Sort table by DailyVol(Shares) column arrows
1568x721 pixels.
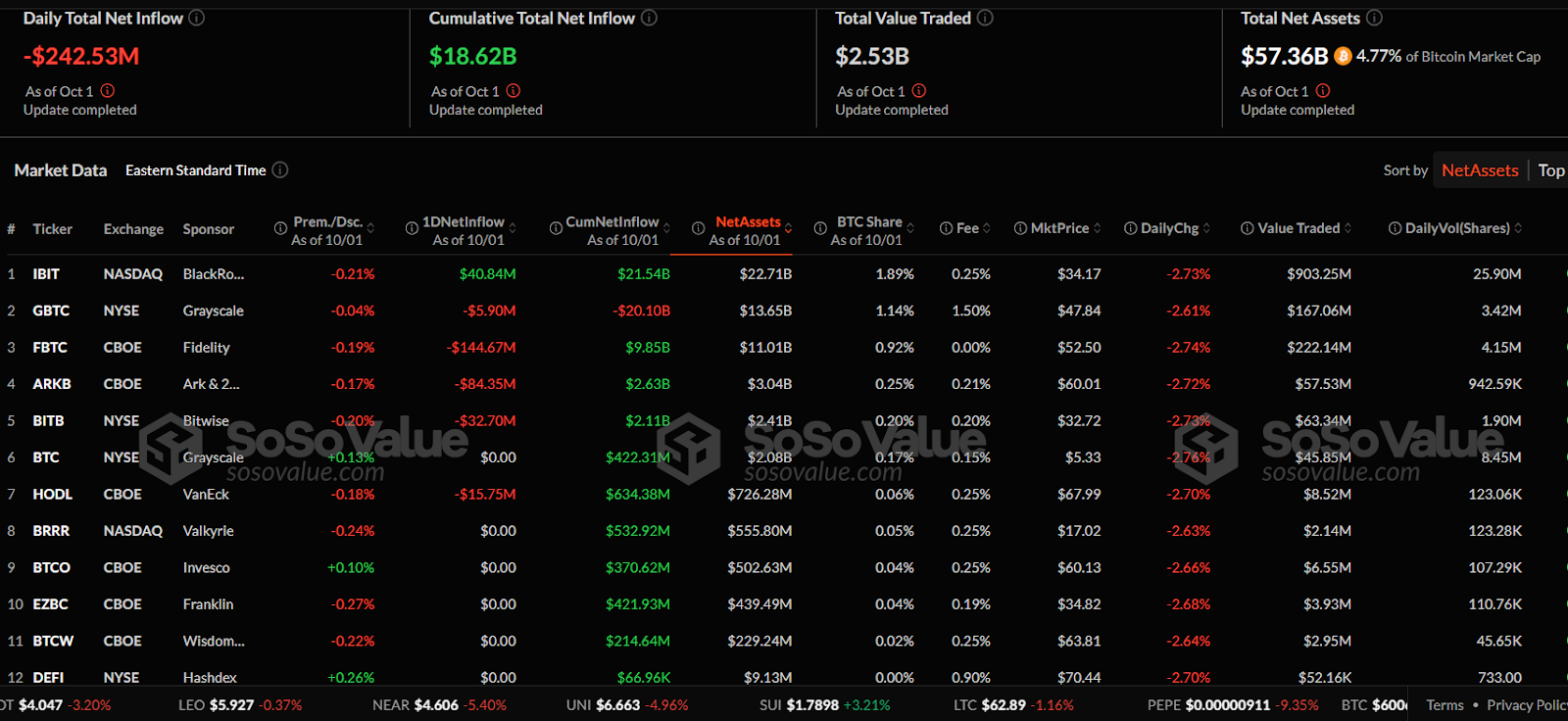point(1518,228)
